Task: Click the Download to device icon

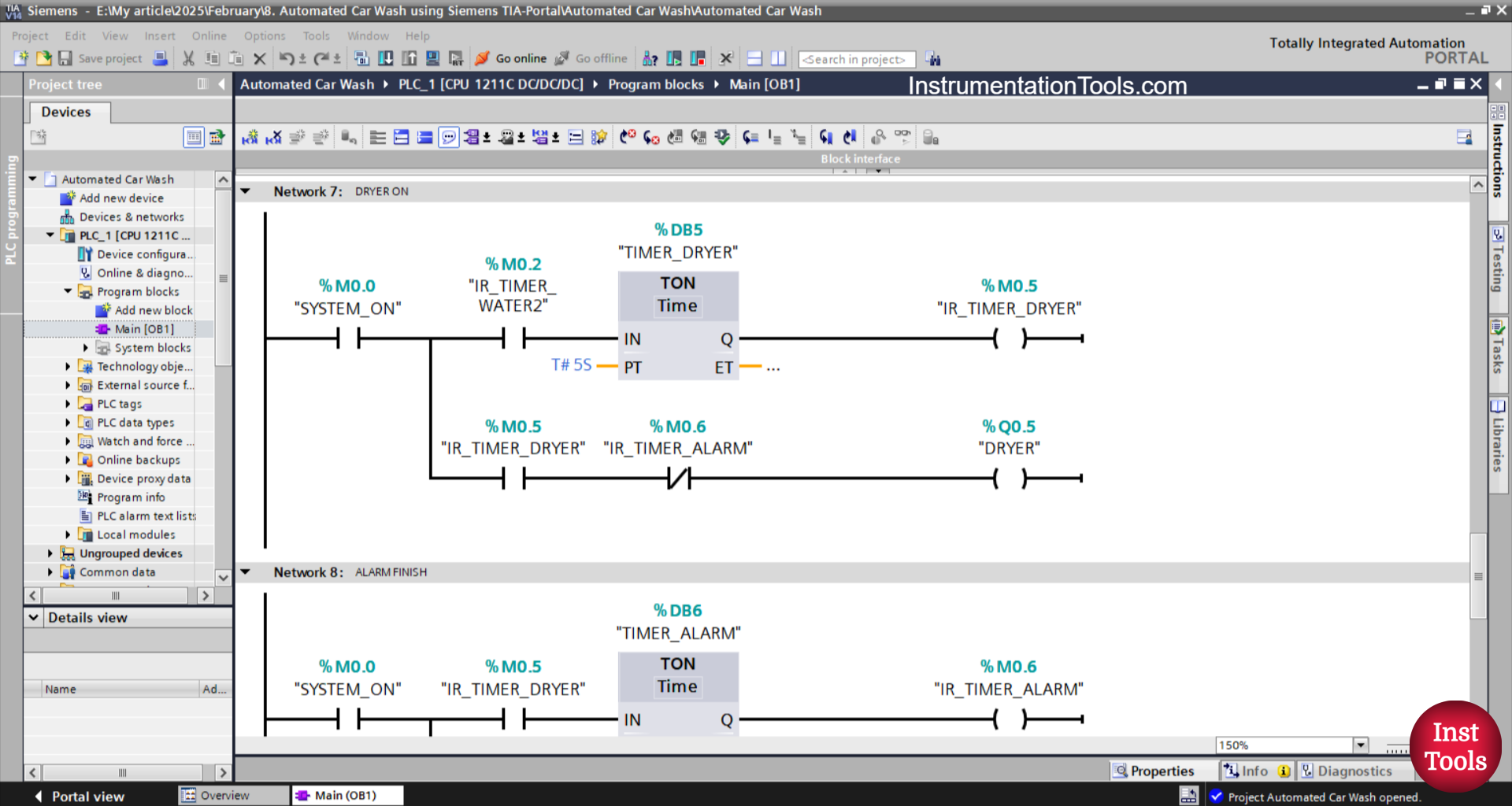Action: tap(385, 58)
